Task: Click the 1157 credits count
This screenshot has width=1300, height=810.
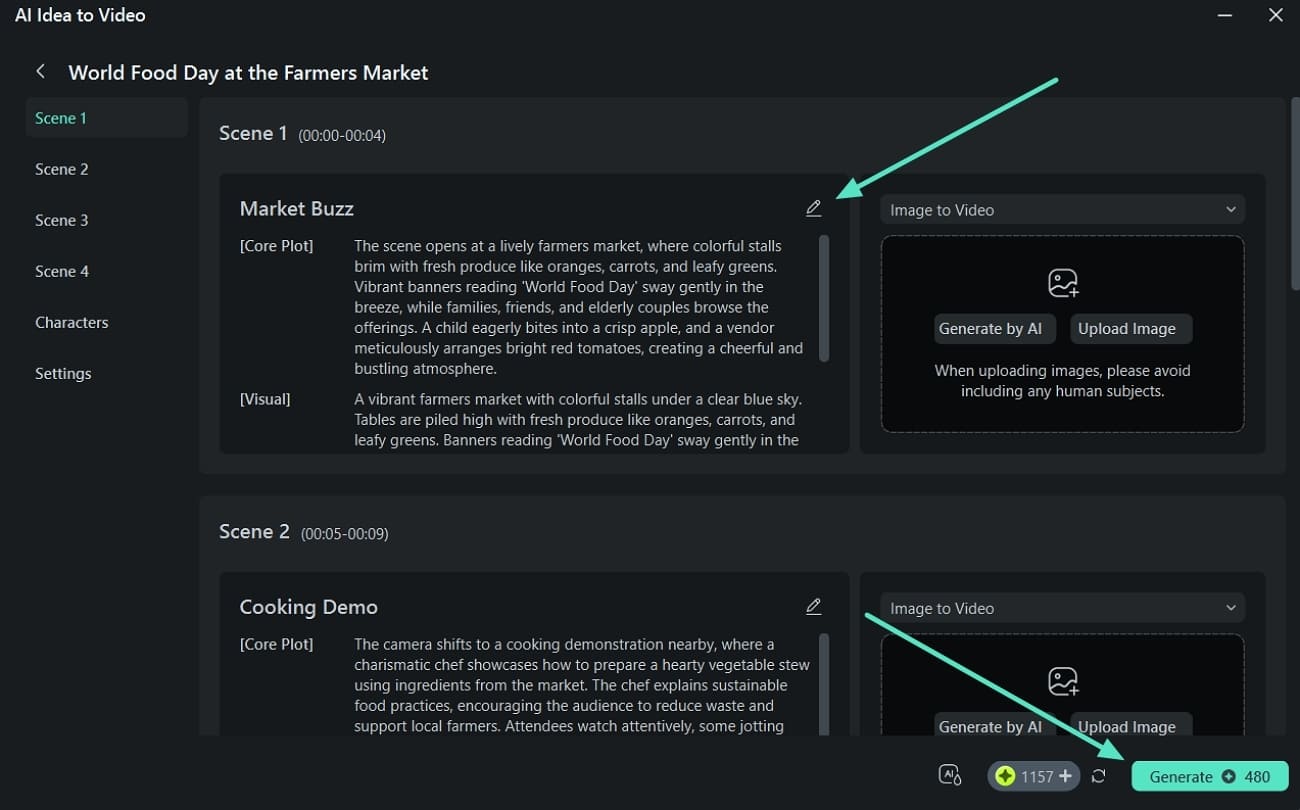Action: tap(1037, 776)
